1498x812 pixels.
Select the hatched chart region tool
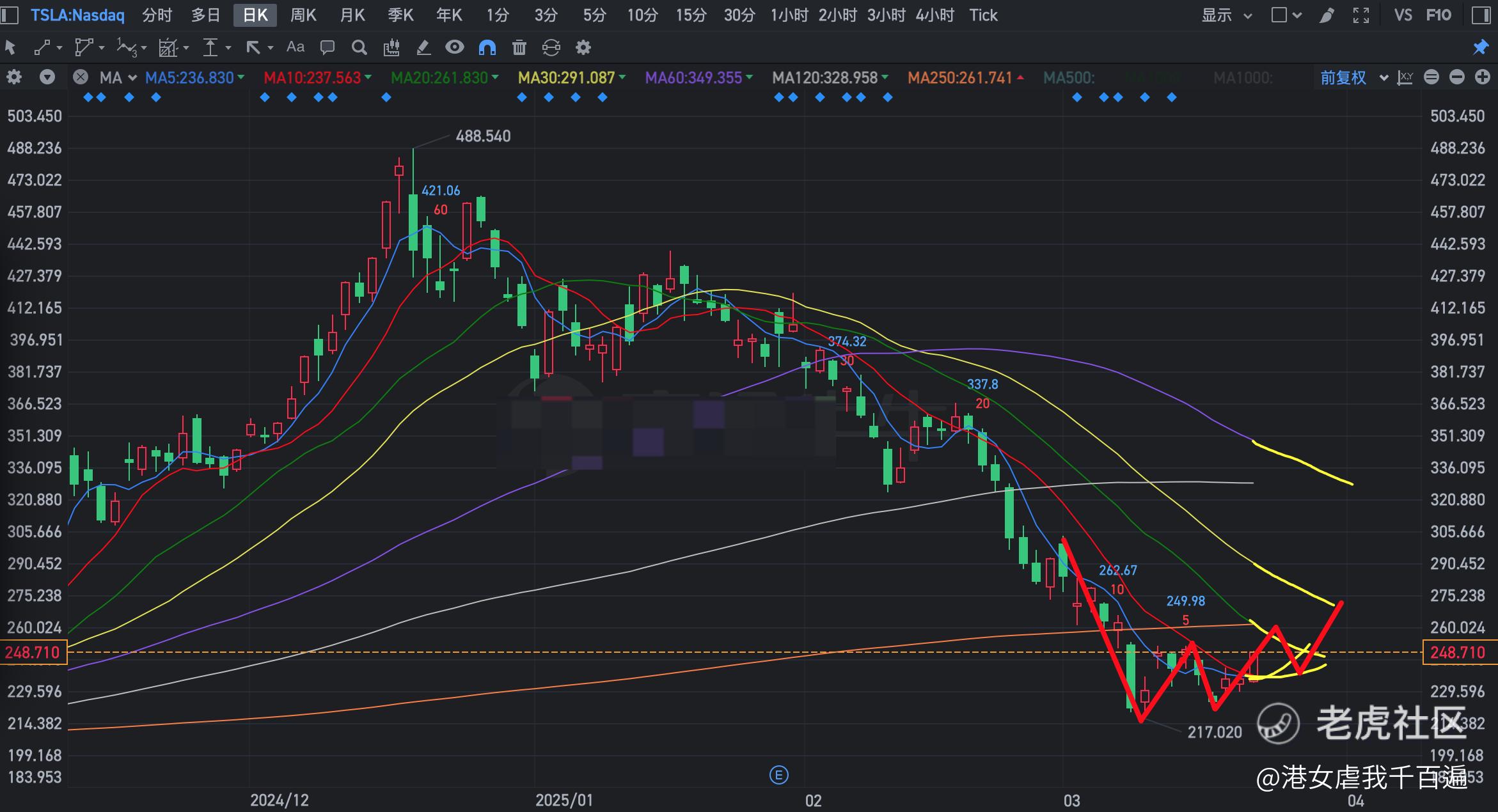point(168,47)
